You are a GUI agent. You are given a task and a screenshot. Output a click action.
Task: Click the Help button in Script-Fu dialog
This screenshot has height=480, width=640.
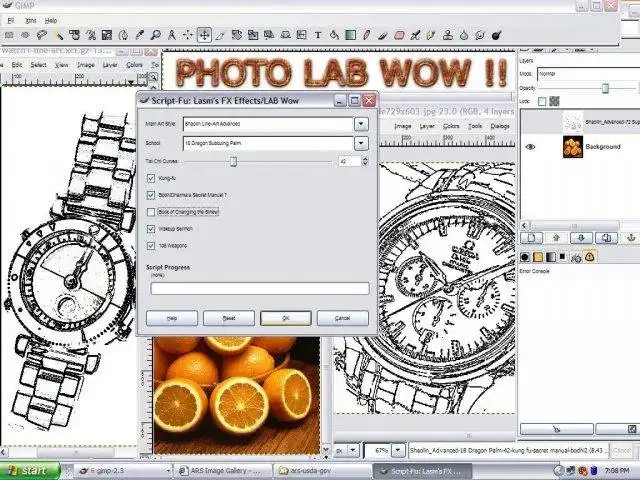pyautogui.click(x=172, y=318)
